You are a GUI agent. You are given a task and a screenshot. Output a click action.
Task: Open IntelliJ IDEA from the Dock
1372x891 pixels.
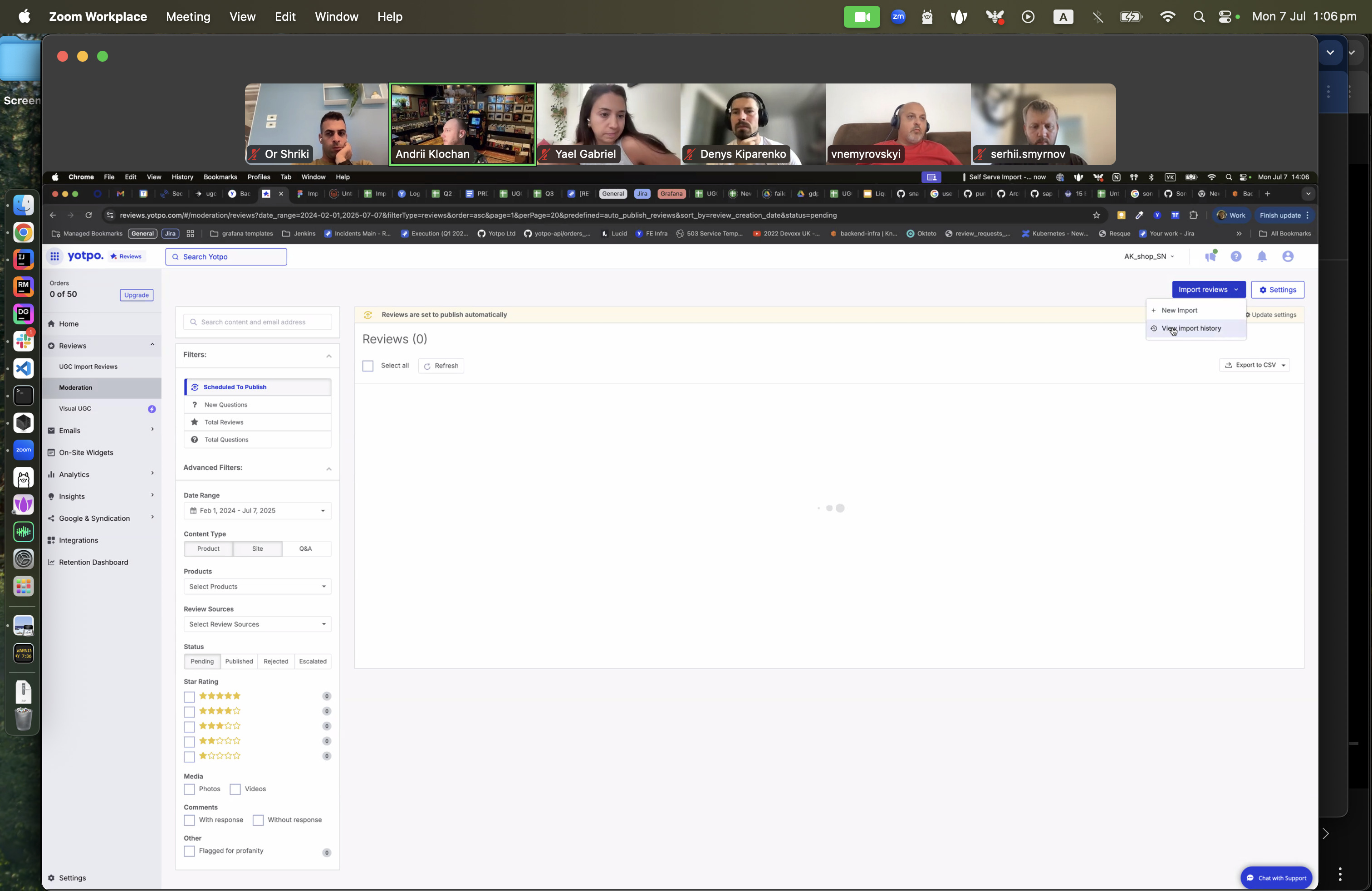point(24,259)
